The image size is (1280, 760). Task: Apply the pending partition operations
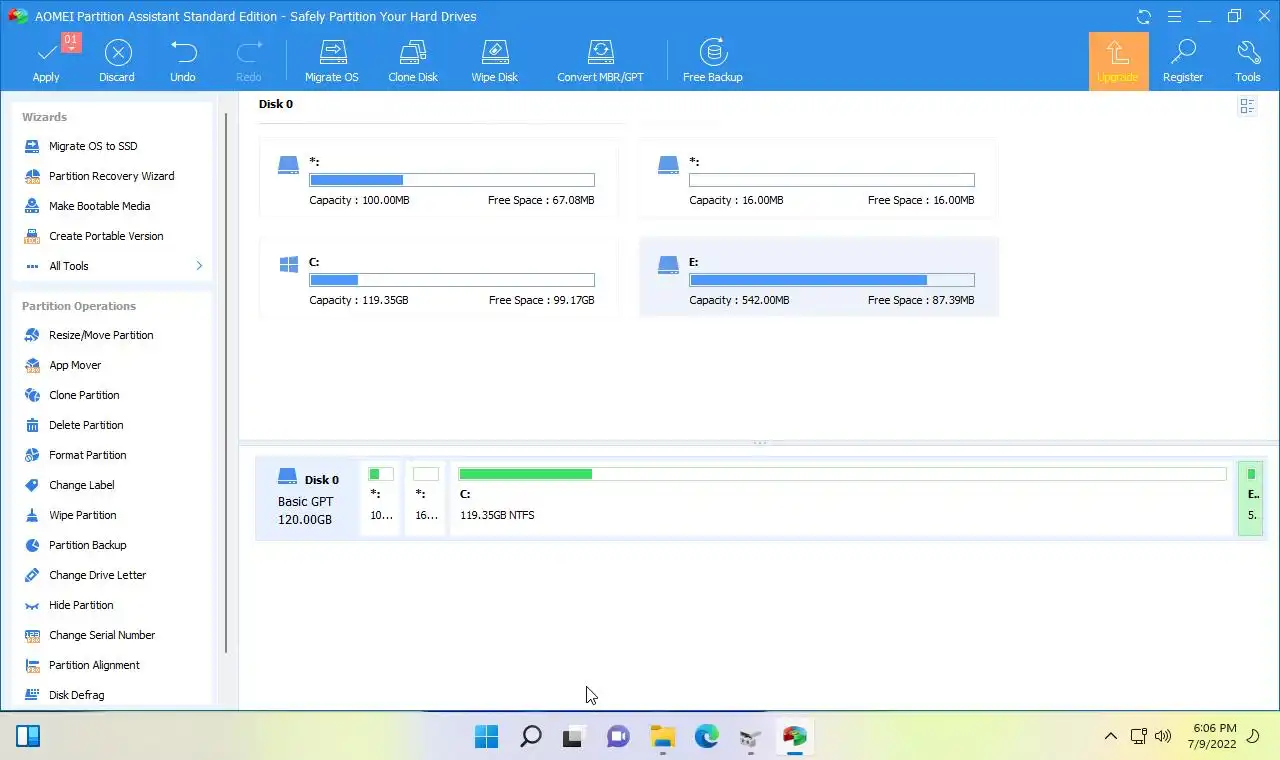tap(46, 61)
